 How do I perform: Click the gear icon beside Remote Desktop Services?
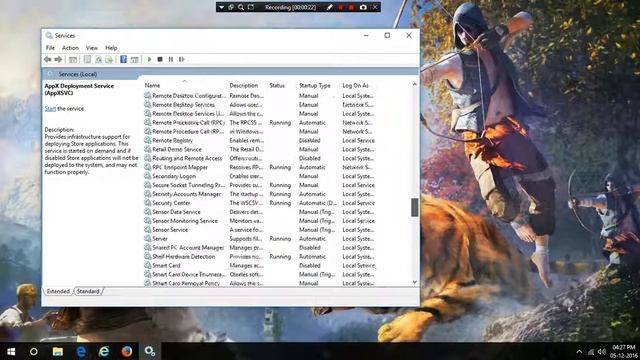147,104
